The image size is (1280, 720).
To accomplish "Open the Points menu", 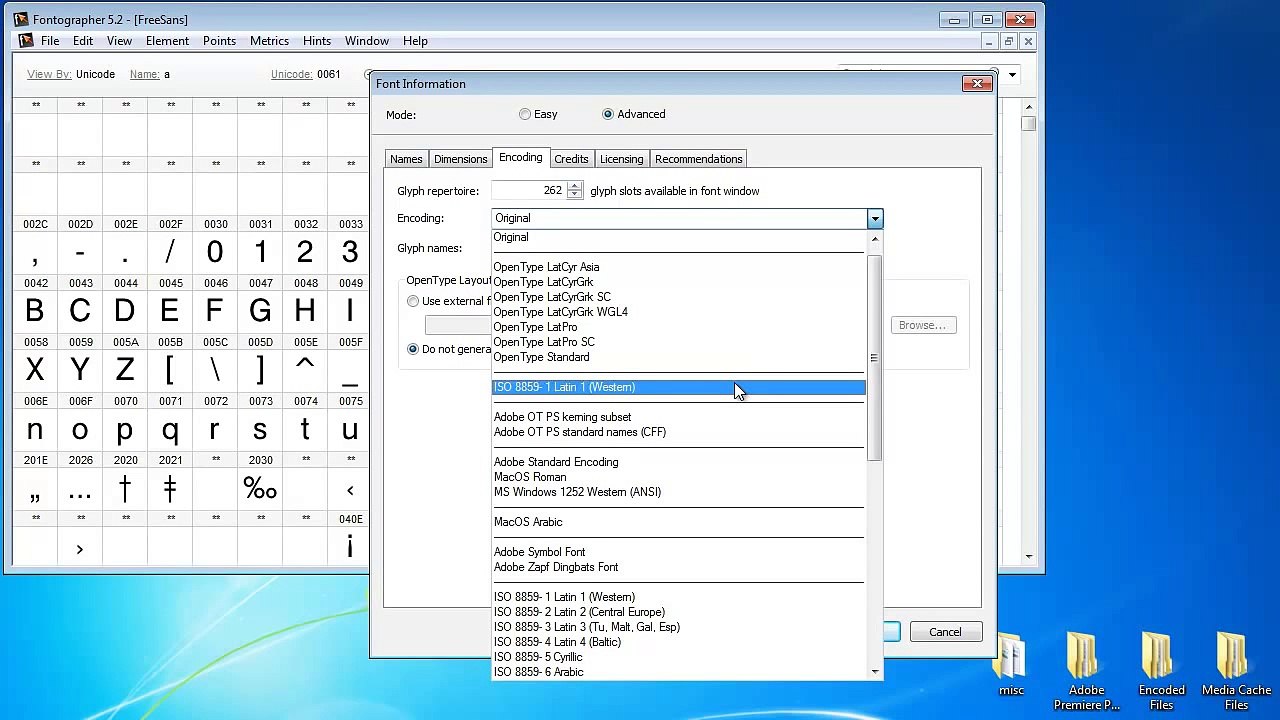I will point(219,41).
